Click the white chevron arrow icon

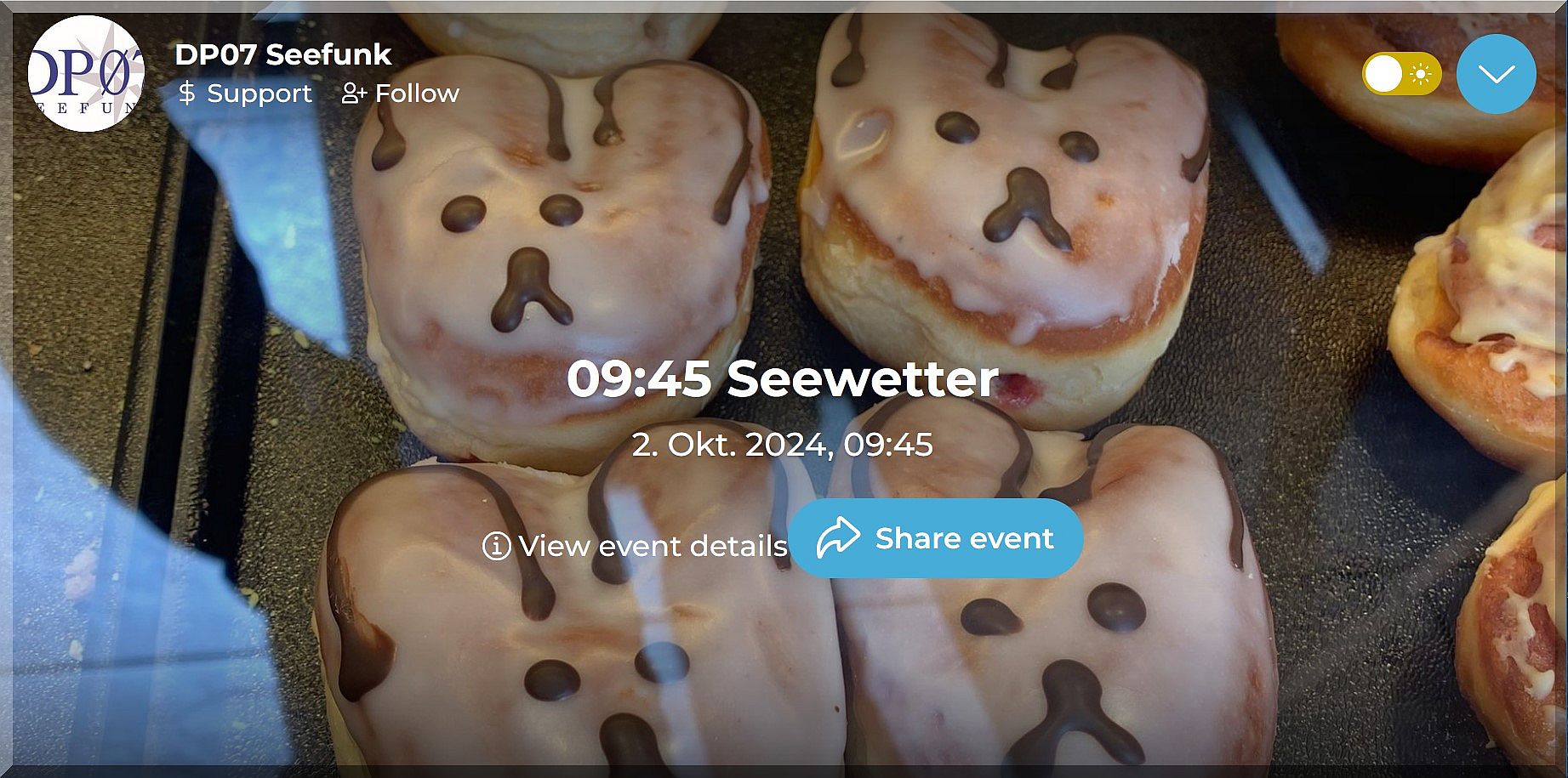pos(1496,75)
